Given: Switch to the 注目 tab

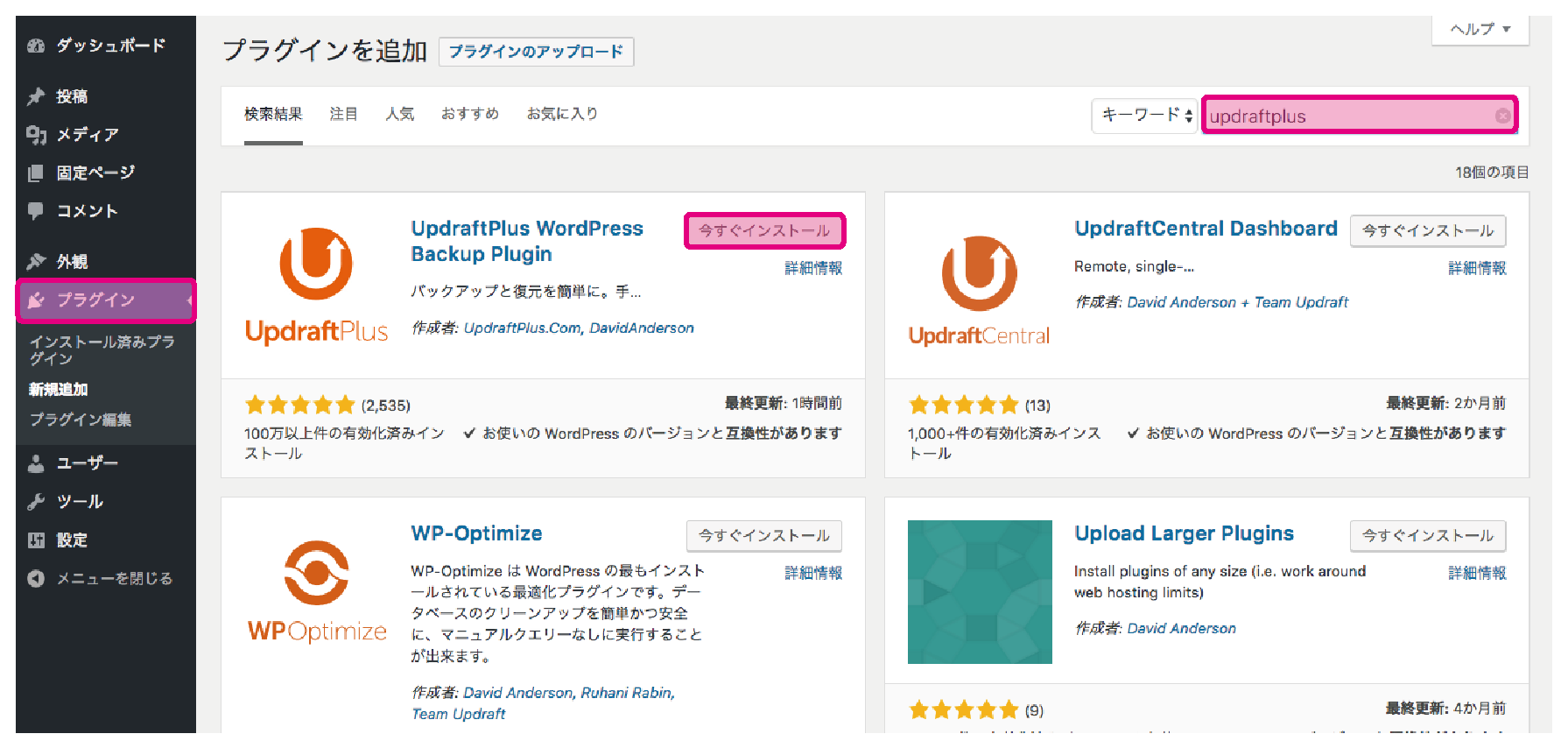Looking at the screenshot, I should point(344,114).
